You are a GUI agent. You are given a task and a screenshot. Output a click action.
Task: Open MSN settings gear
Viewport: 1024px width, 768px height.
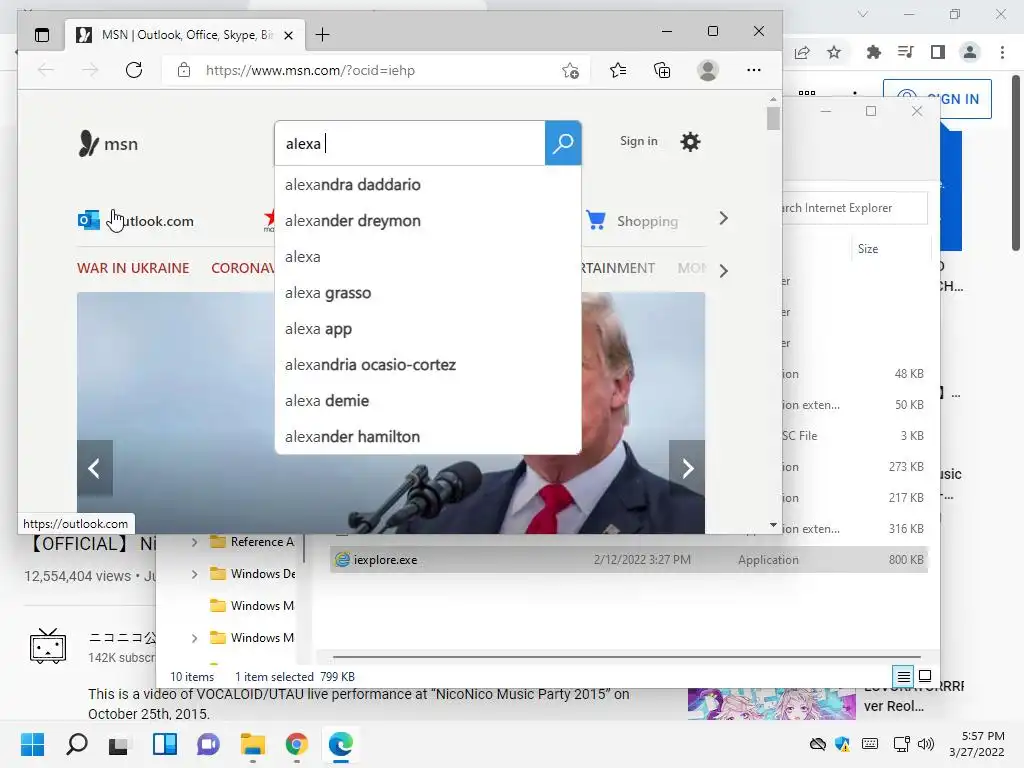690,142
